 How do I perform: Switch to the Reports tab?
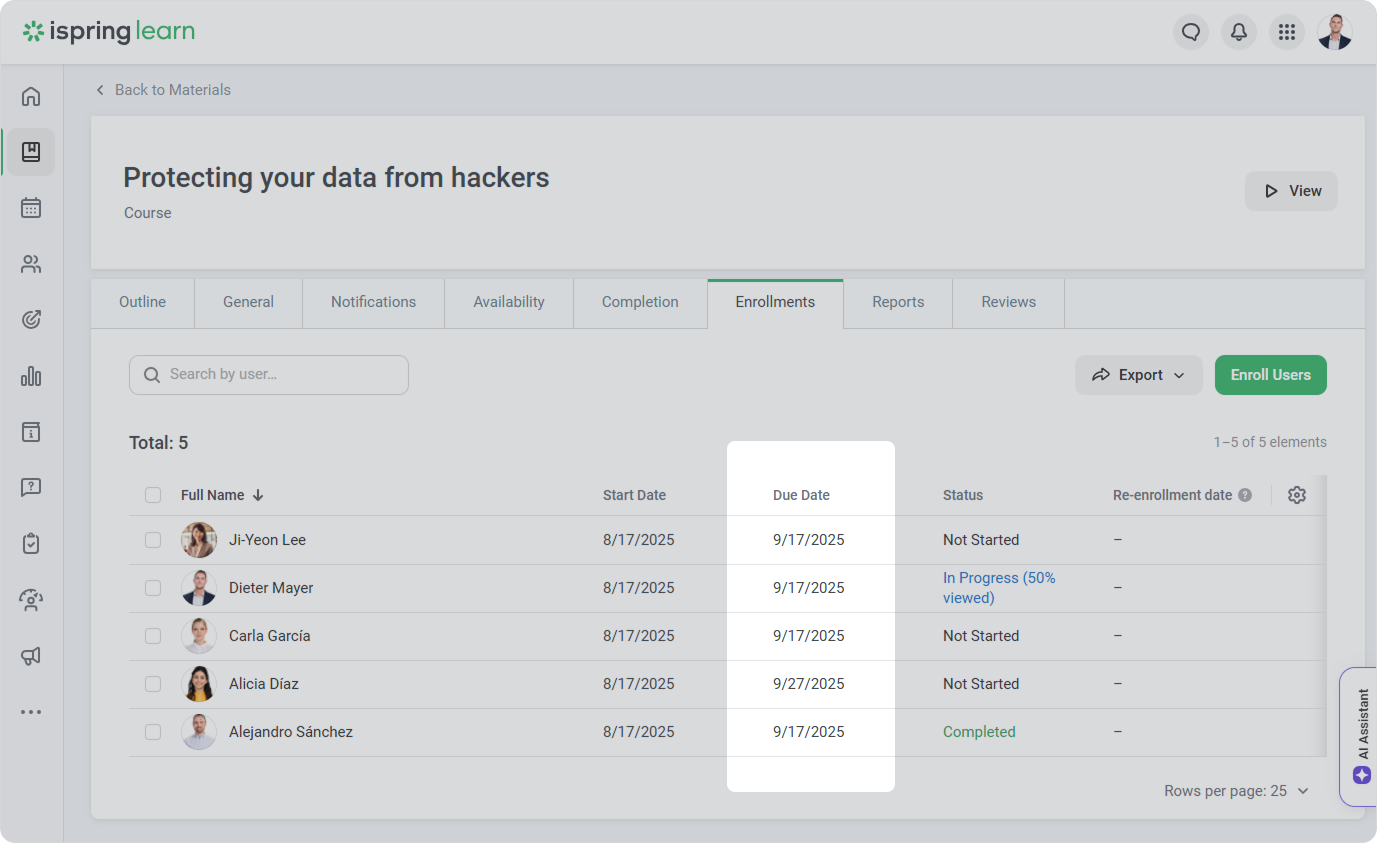pos(897,302)
